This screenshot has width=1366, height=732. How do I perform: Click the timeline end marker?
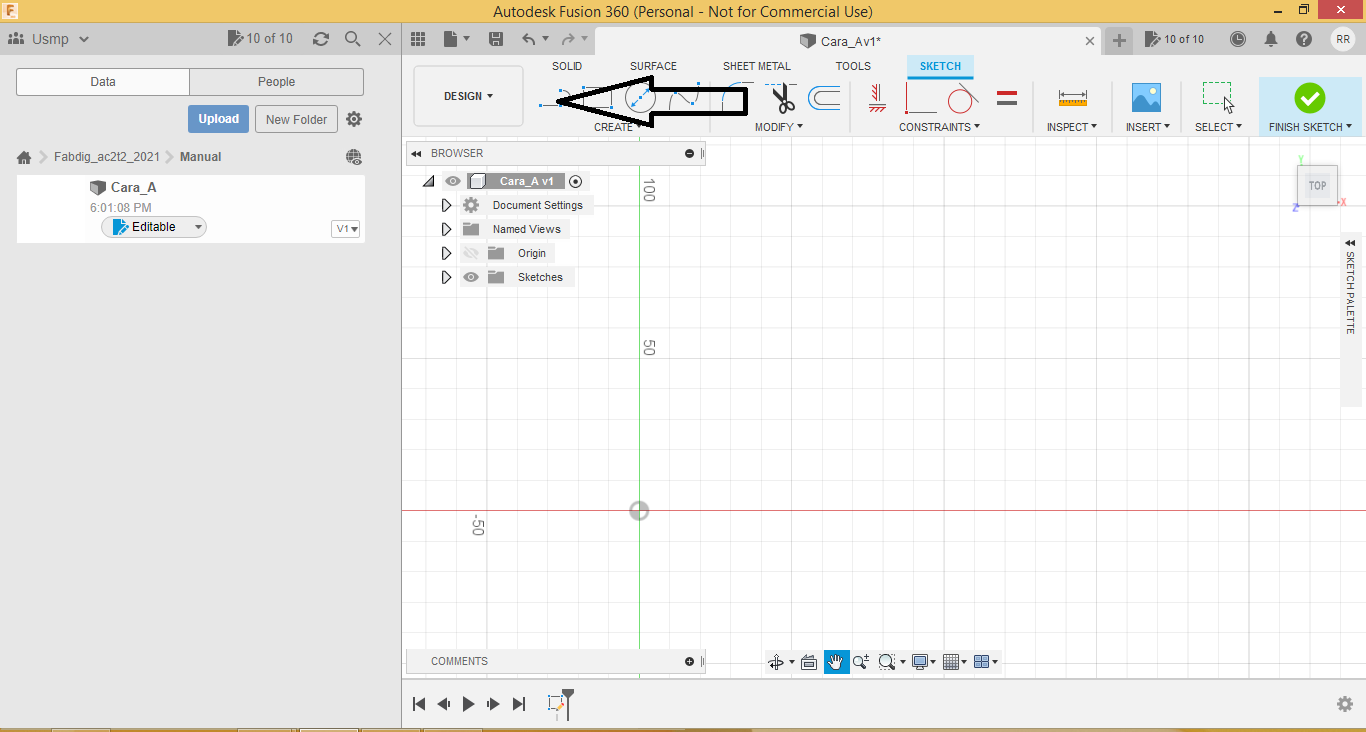[x=568, y=702]
